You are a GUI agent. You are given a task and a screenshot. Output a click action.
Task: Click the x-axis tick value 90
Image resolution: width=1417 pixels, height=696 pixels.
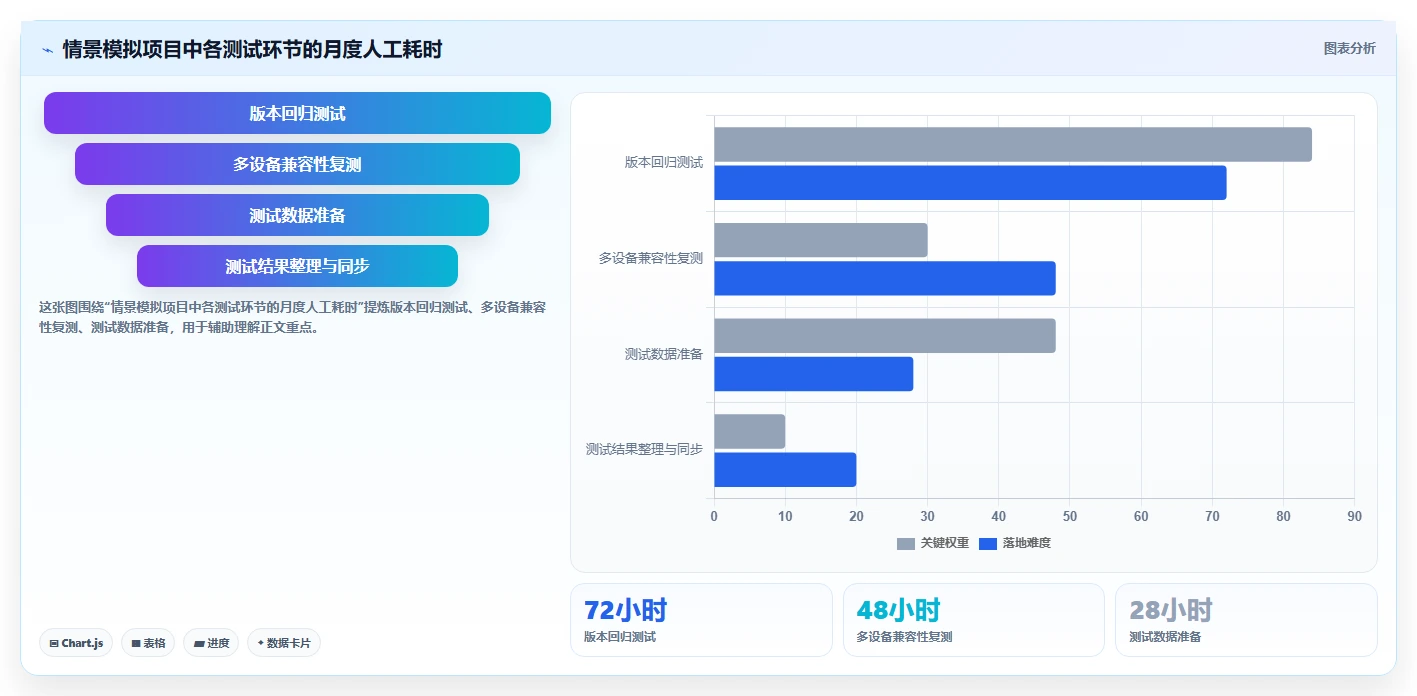click(x=1354, y=516)
